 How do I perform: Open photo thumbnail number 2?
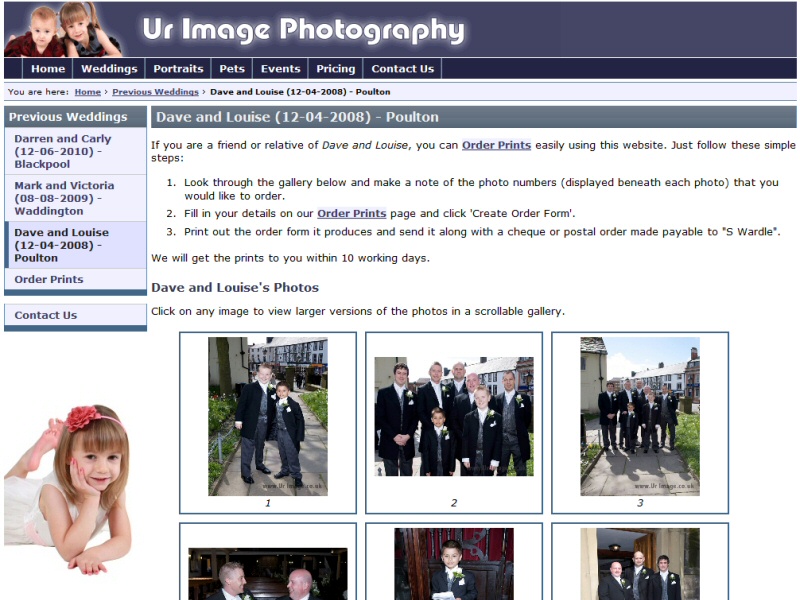[454, 416]
